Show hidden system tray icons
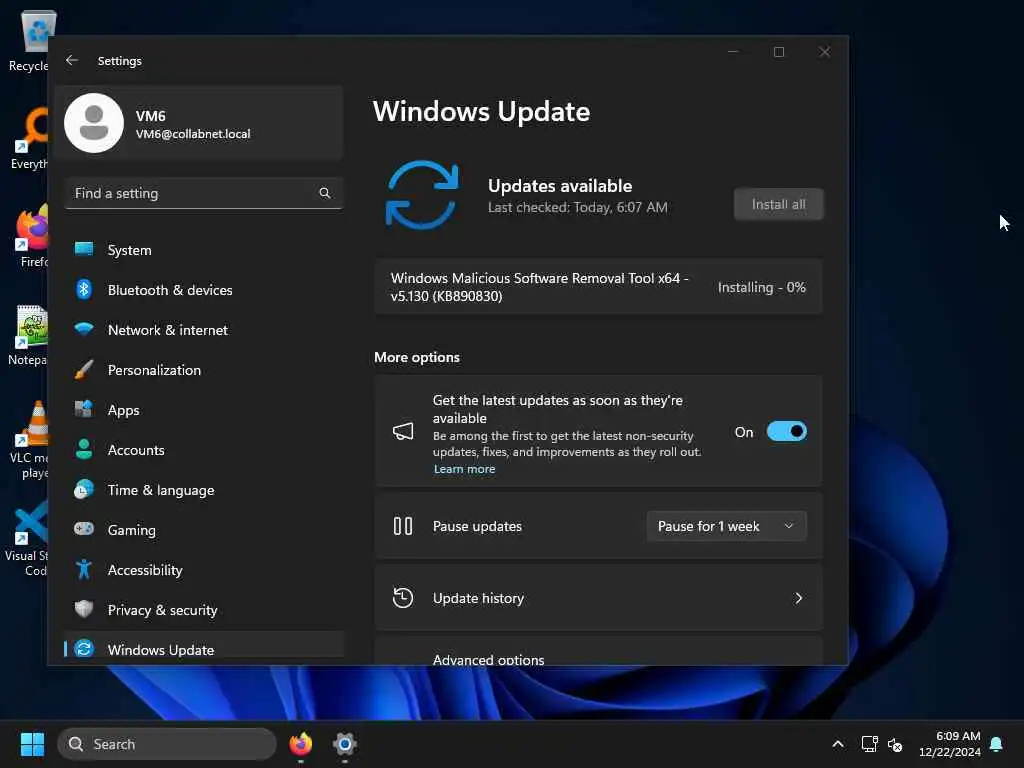1024x768 pixels. 838,744
